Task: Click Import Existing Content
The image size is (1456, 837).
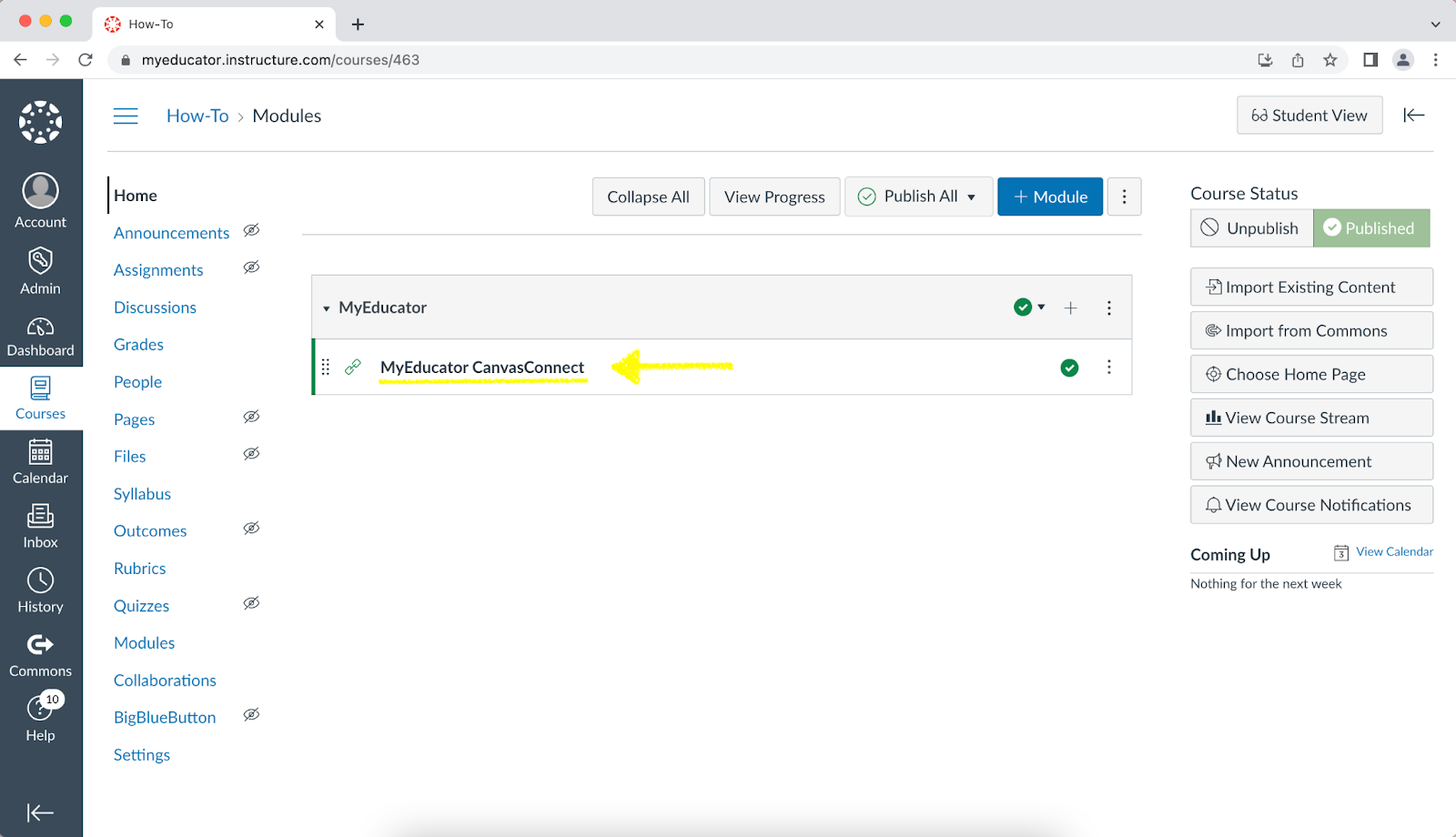Action: tap(1311, 287)
